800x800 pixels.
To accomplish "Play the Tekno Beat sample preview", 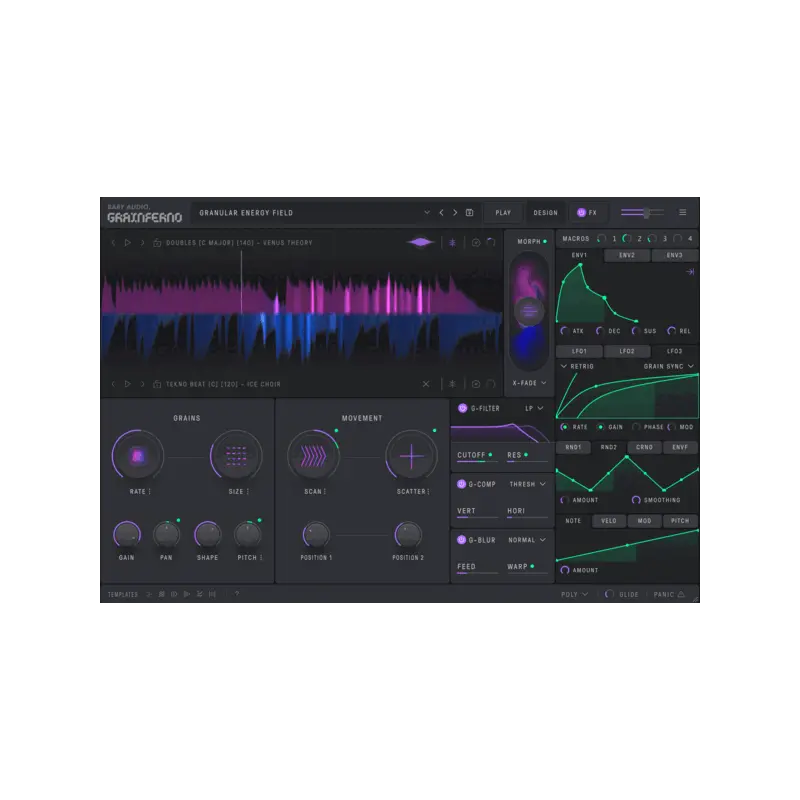I will point(128,384).
